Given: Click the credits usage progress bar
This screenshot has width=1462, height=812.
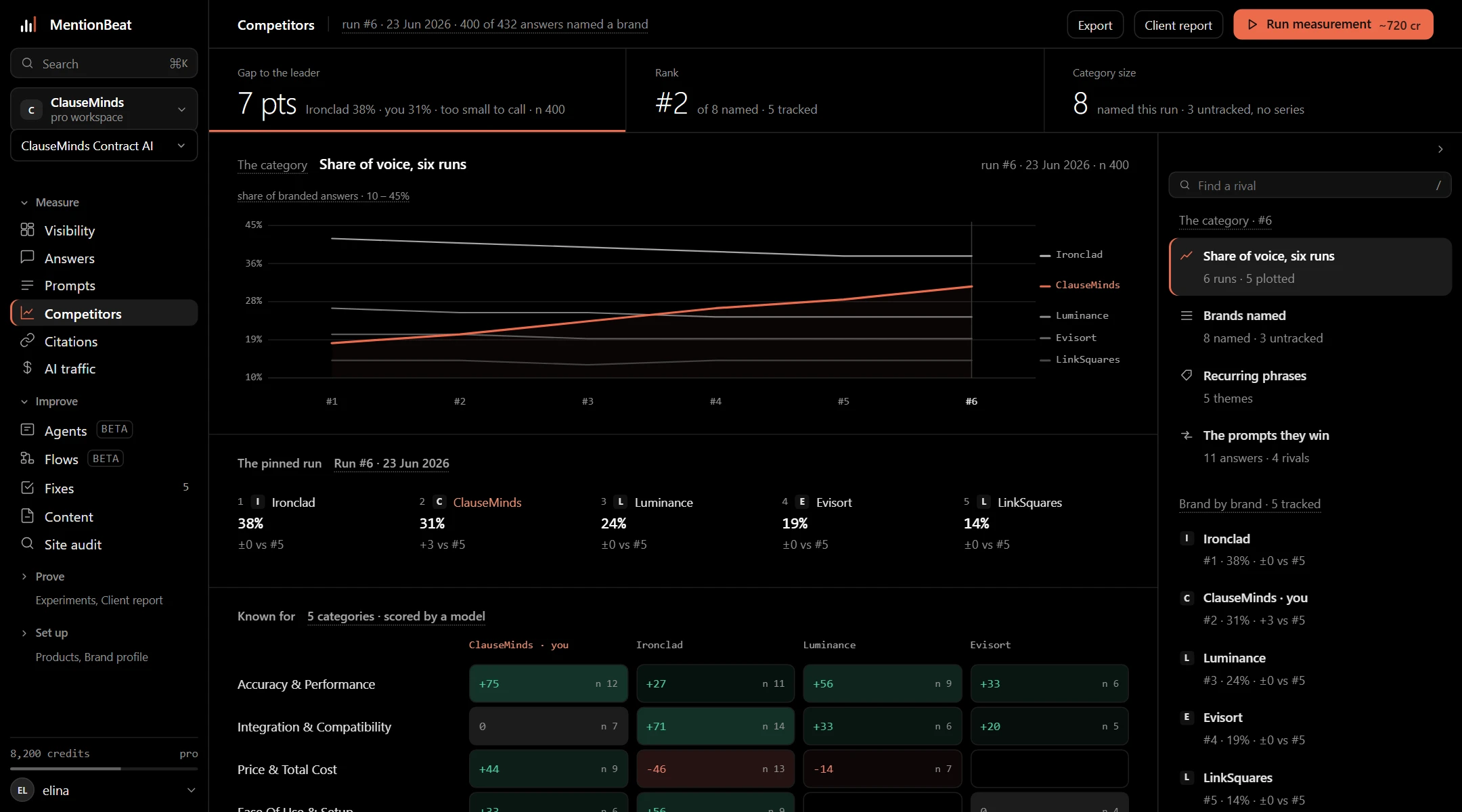Looking at the screenshot, I should point(104,769).
